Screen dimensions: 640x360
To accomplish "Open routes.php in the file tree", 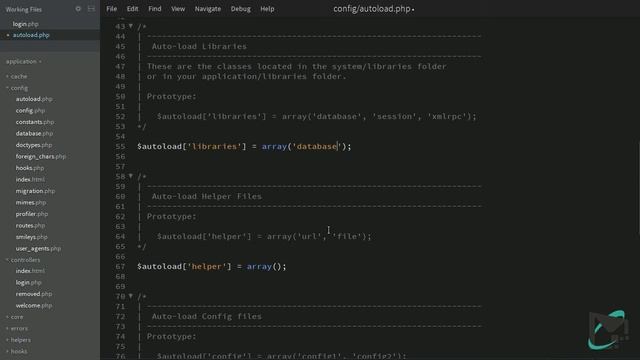I will pyautogui.click(x=30, y=225).
